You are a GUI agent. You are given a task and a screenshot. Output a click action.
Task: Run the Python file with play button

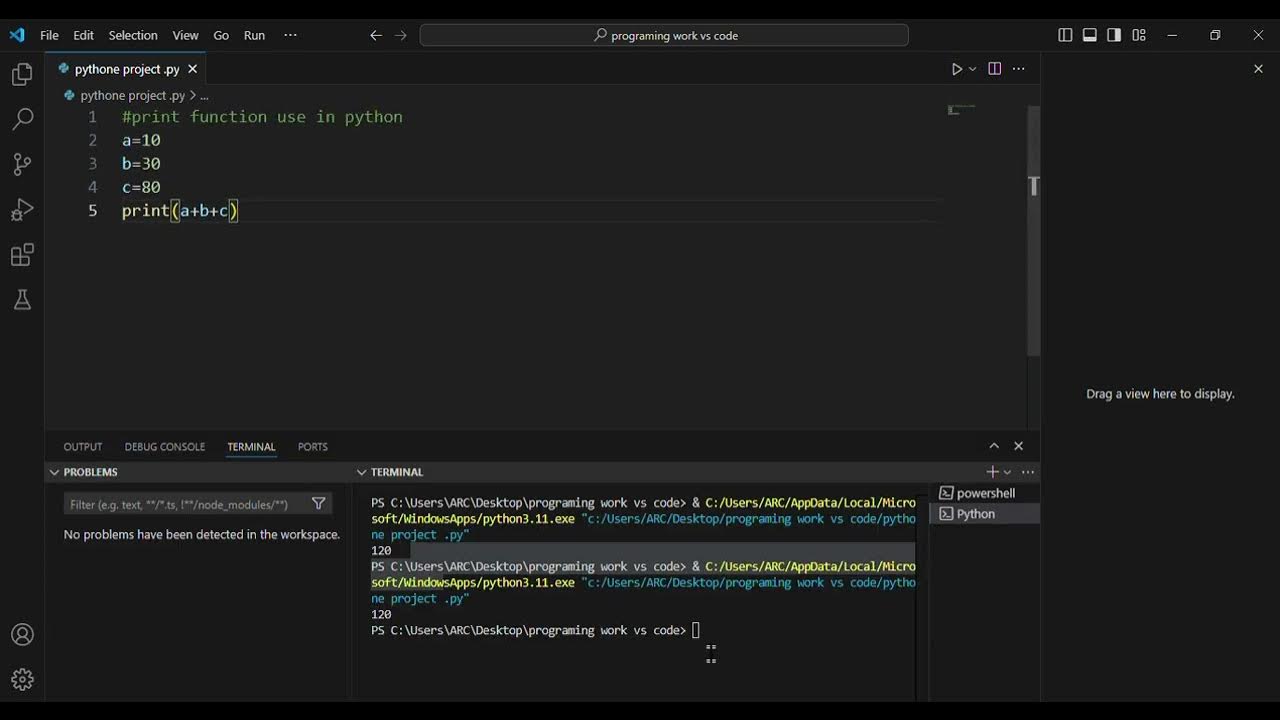pyautogui.click(x=956, y=69)
